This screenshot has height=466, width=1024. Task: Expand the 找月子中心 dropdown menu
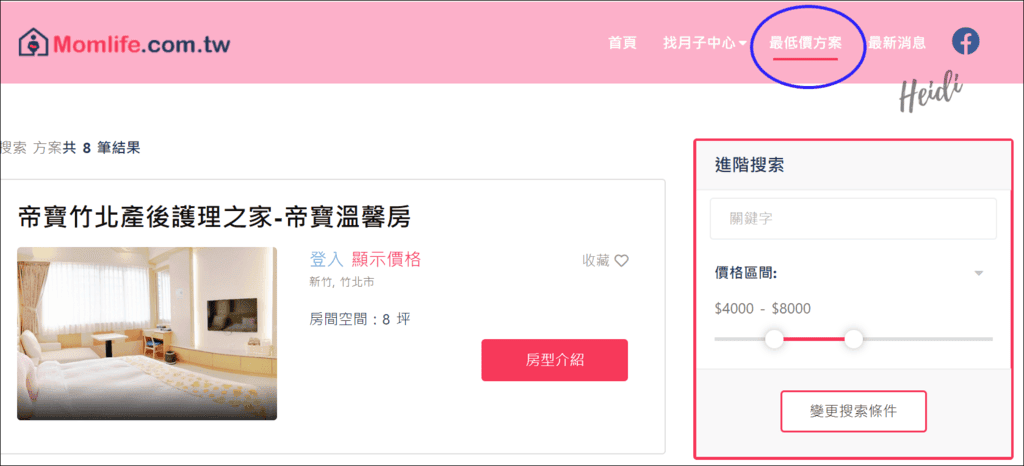click(x=705, y=44)
